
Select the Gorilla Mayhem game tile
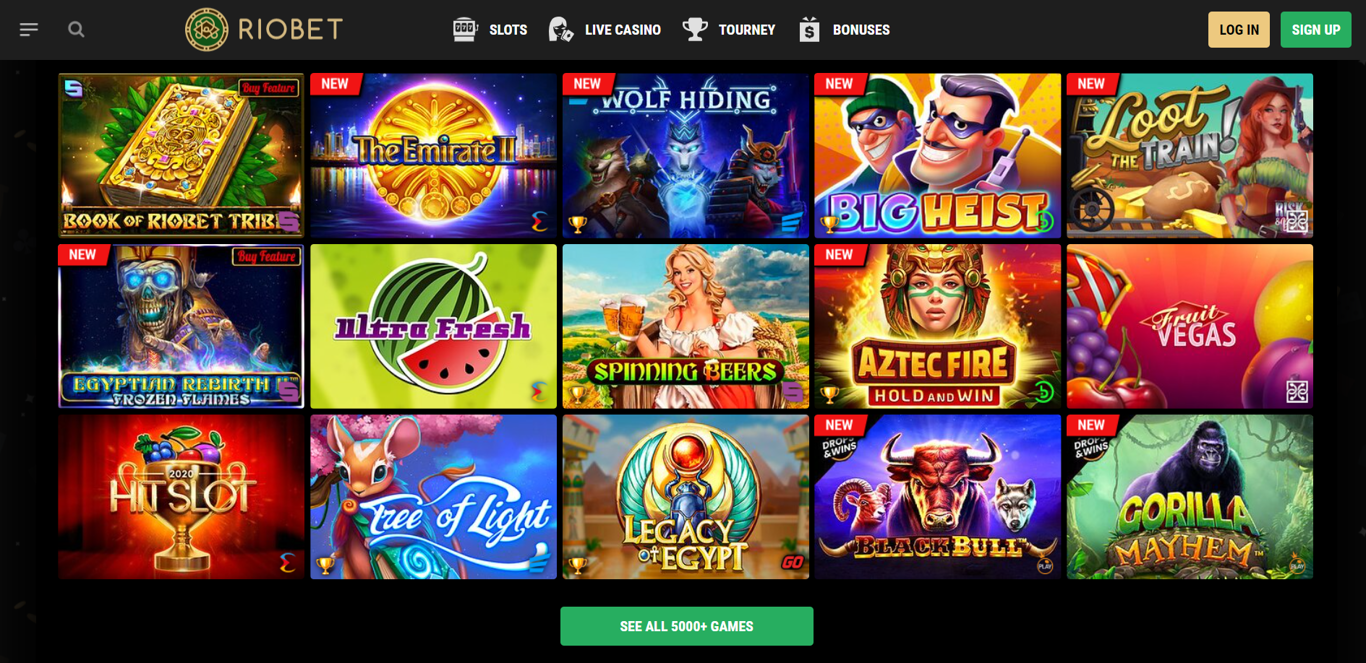coord(1190,497)
